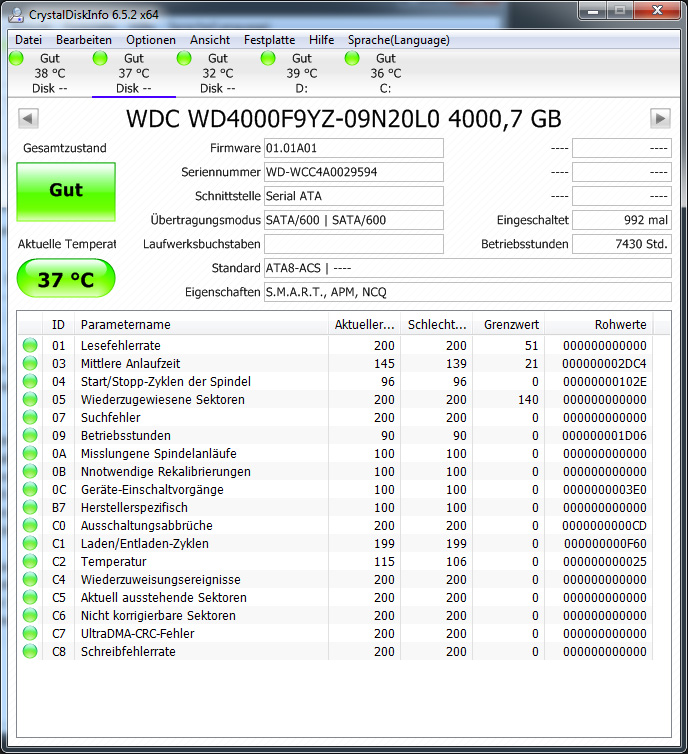
Task: Click the green icon for Nicht korrigierbare Sektoren
Action: click(30, 616)
